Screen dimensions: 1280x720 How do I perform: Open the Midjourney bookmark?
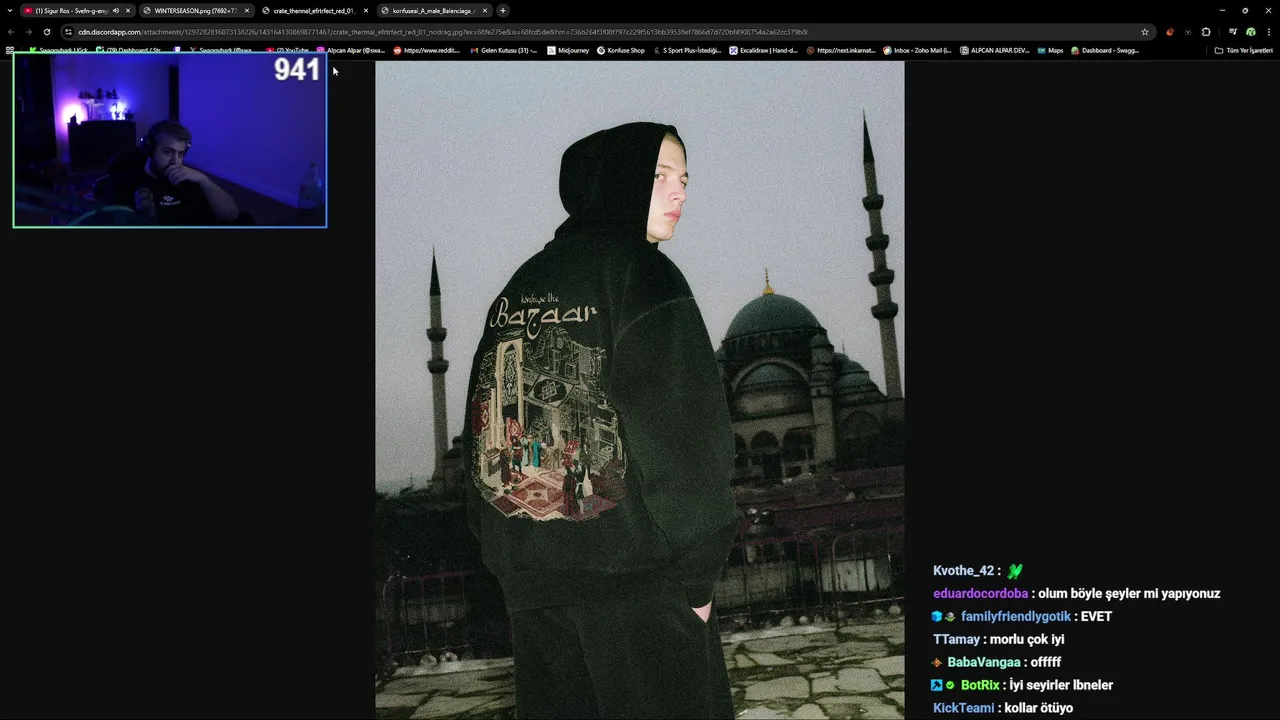(568, 50)
